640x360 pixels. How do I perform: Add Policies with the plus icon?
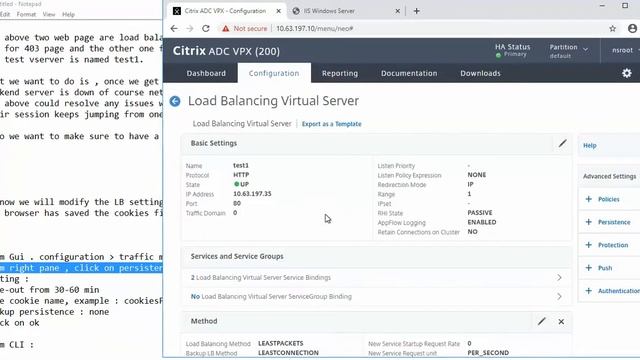(x=589, y=199)
